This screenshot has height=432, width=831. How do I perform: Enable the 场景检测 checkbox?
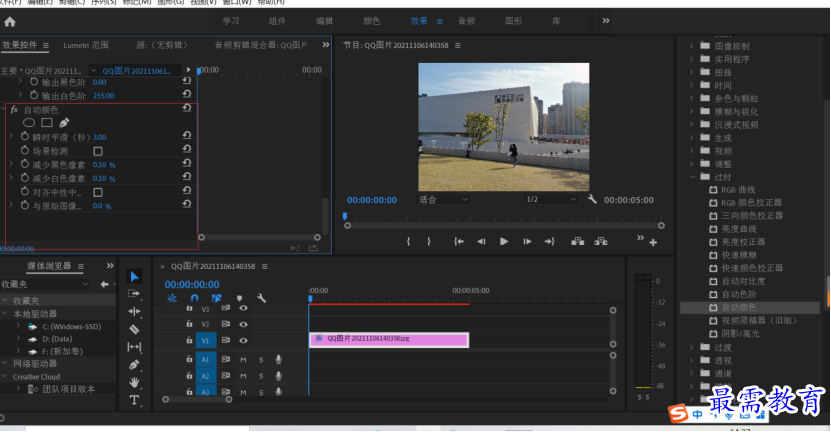98,151
